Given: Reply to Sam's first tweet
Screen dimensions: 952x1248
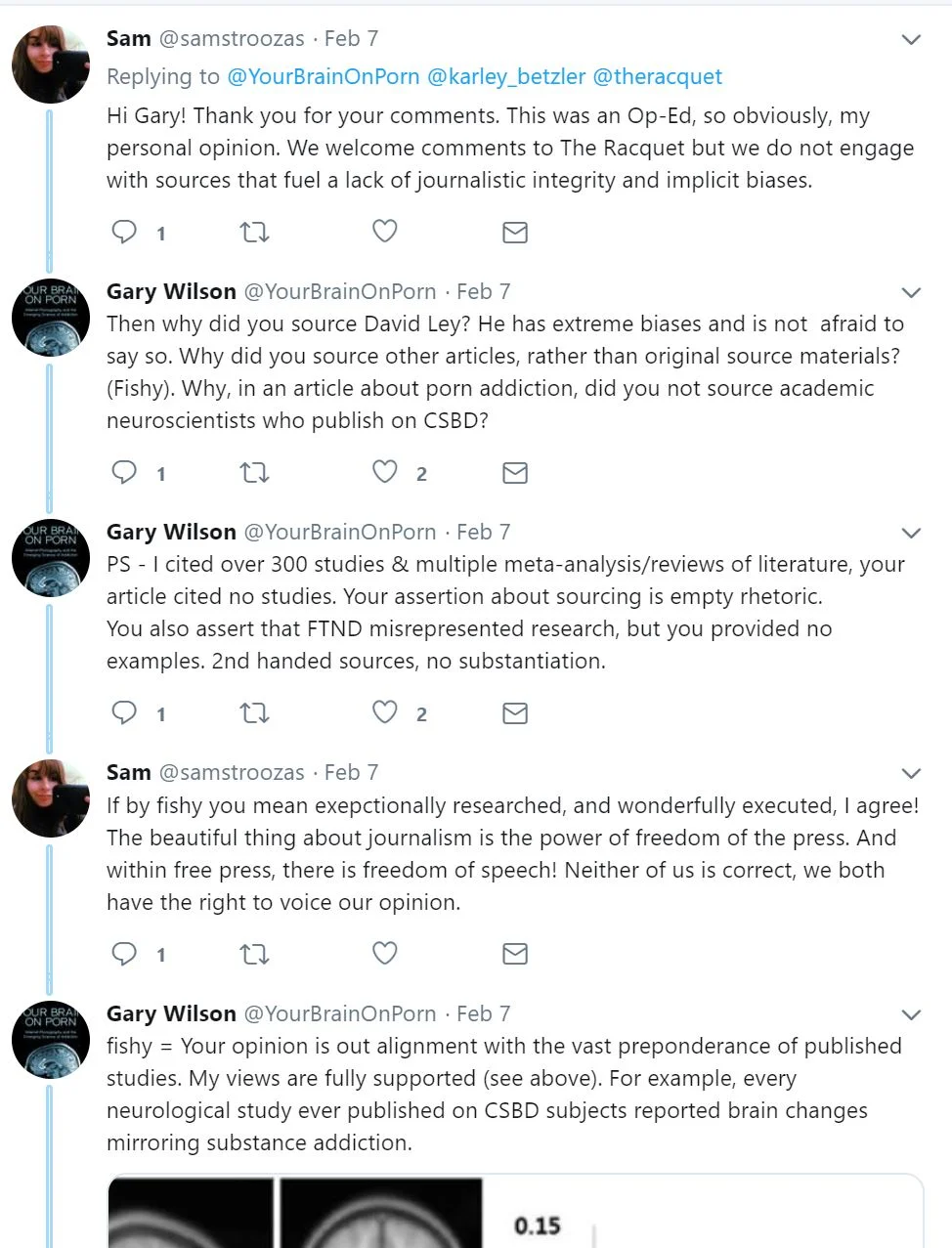Looking at the screenshot, I should click(125, 232).
